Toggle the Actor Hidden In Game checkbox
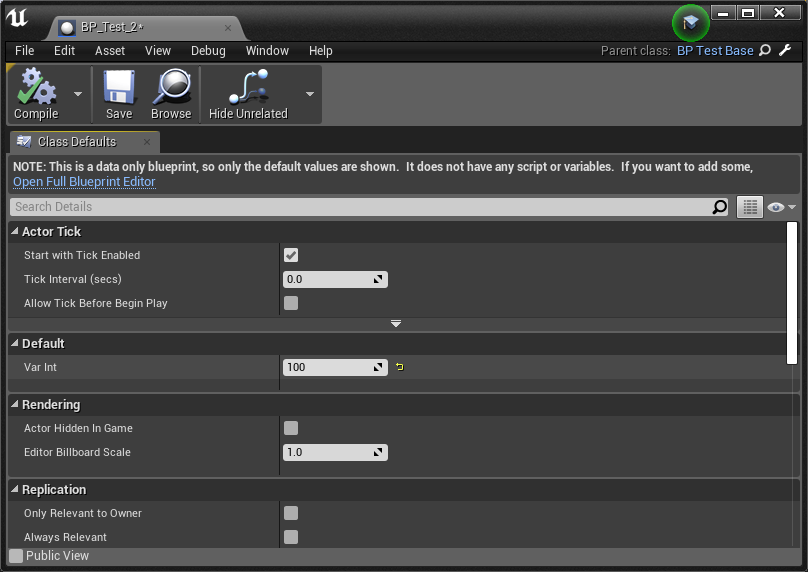808x572 pixels. 291,428
